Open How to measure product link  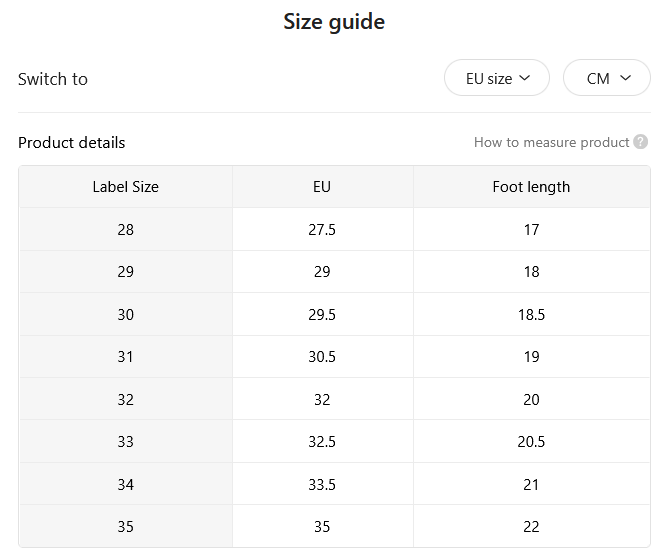[x=551, y=142]
